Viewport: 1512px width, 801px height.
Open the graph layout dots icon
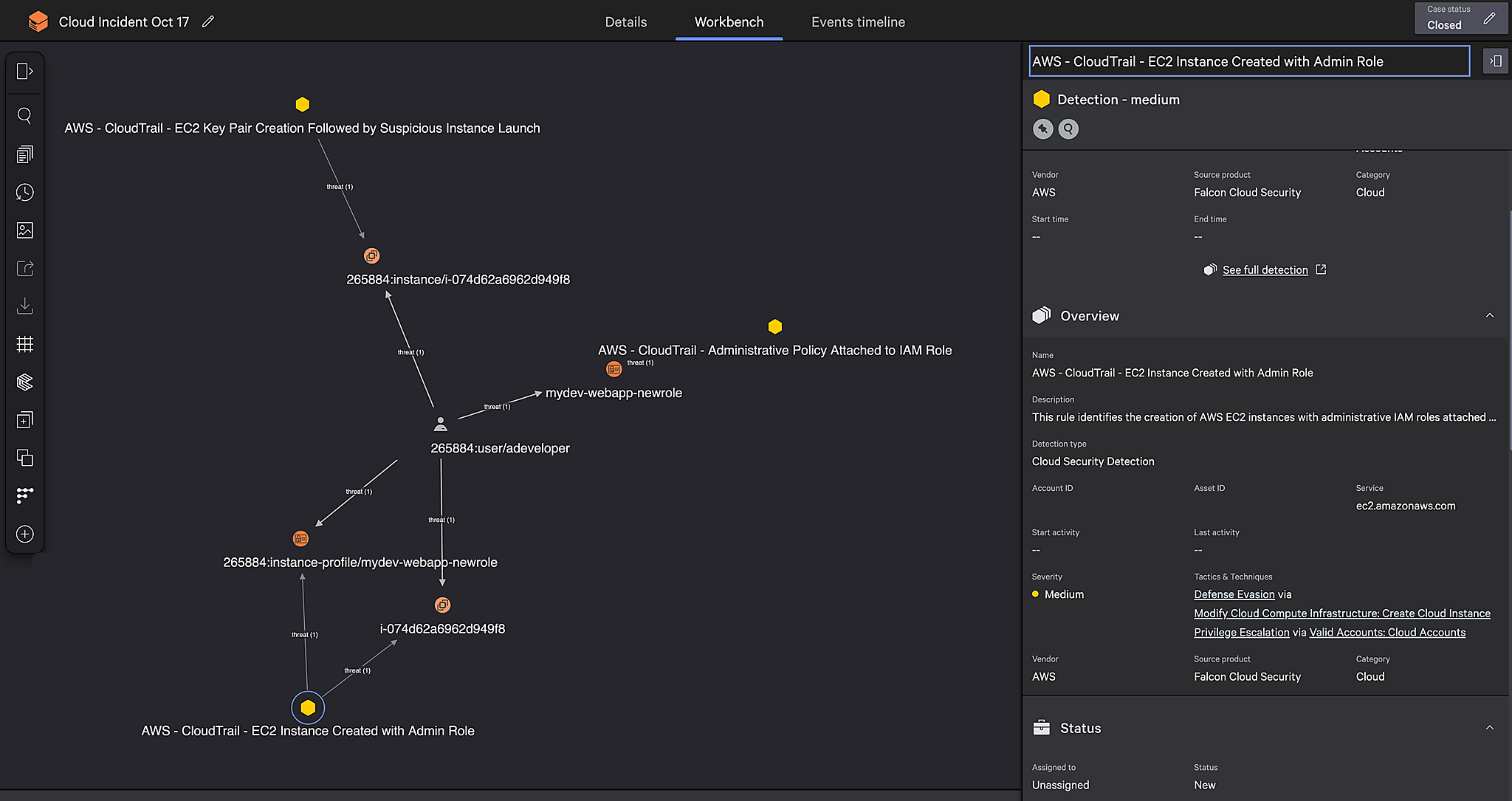tap(24, 495)
